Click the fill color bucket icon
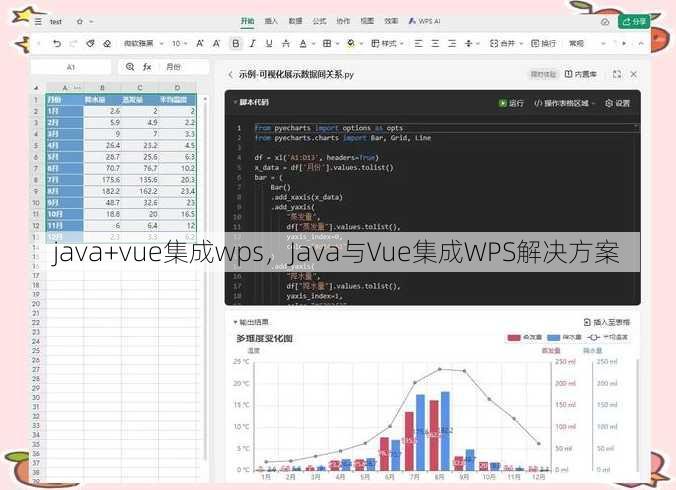The width and height of the screenshot is (676, 490). (x=351, y=44)
